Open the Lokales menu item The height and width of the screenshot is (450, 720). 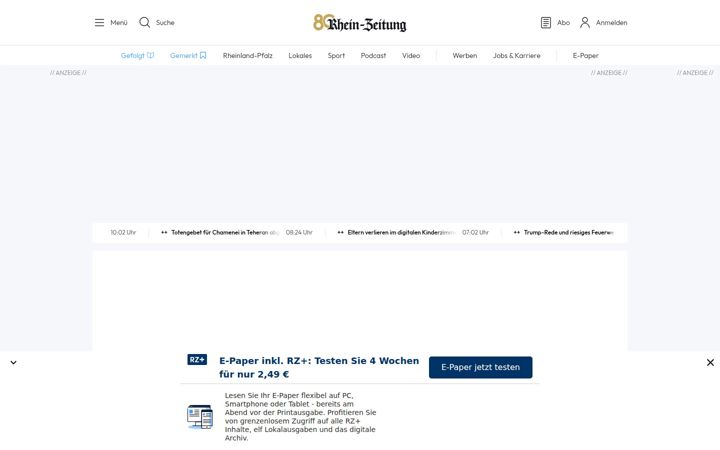(300, 56)
